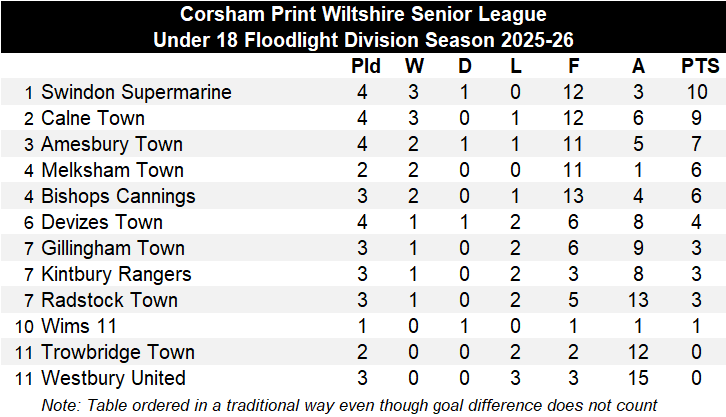Viewport: 726px width, 417px height.
Task: Click the Amesbury Town team name
Action: click(x=112, y=144)
